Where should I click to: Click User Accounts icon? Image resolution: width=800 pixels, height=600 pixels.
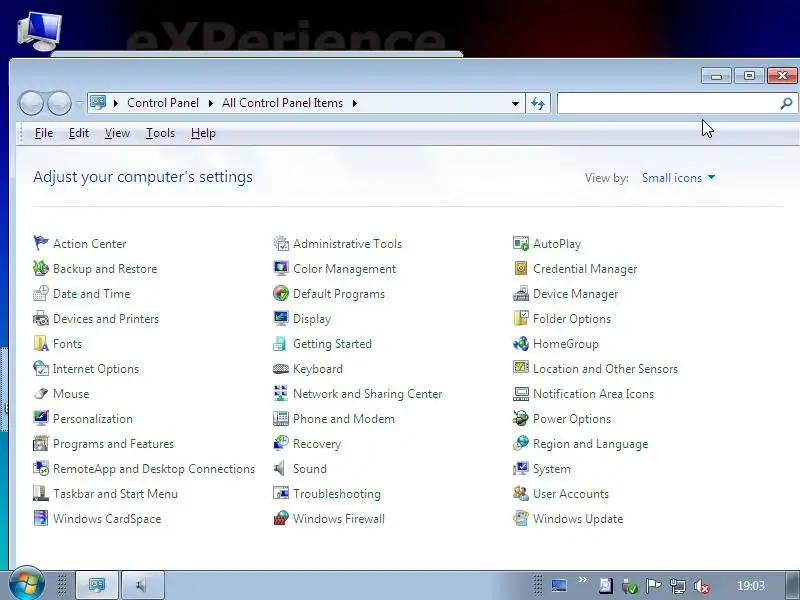[x=520, y=493]
